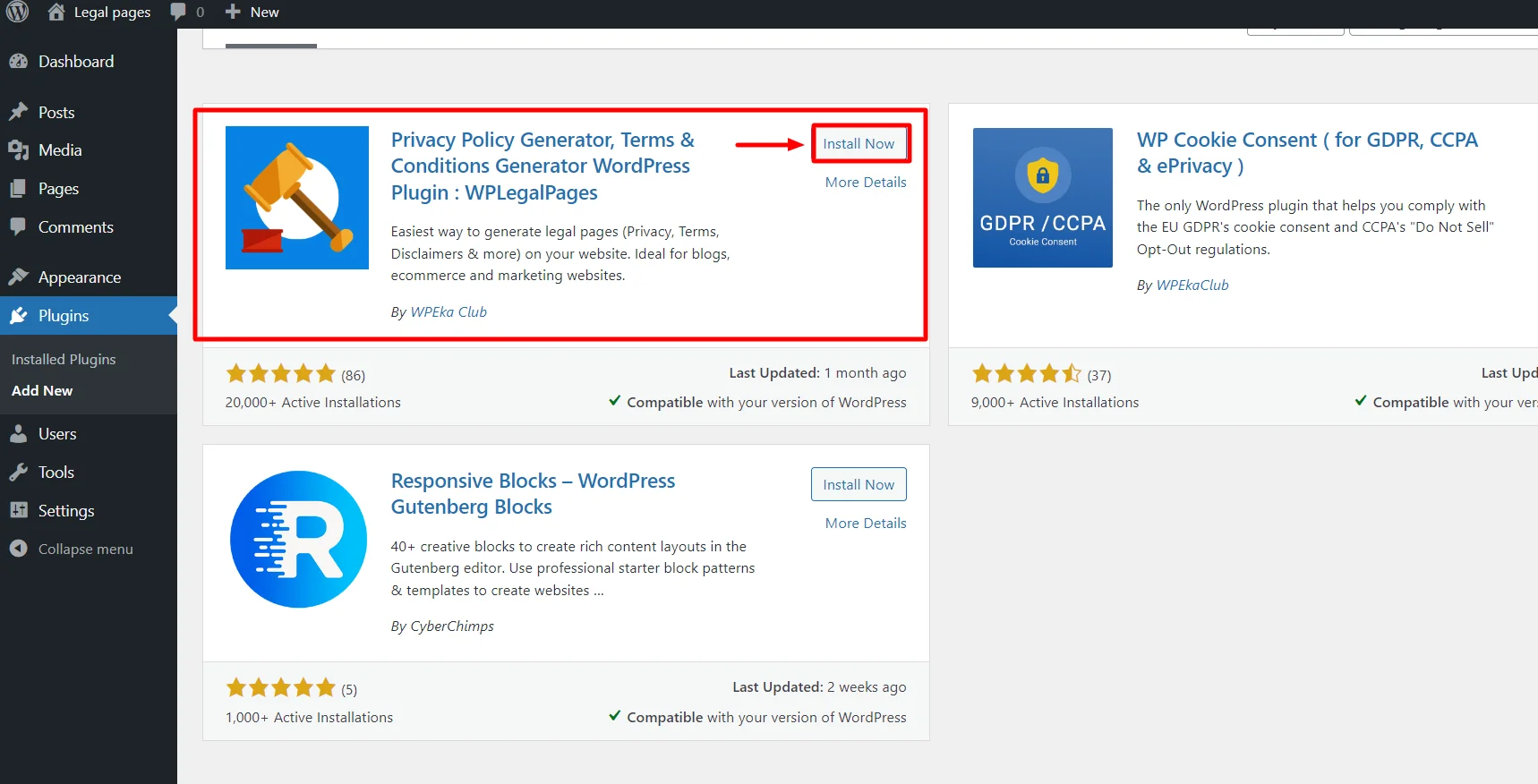Viewport: 1538px width, 784px height.
Task: Open More Details for Responsive Blocks
Action: tap(866, 524)
